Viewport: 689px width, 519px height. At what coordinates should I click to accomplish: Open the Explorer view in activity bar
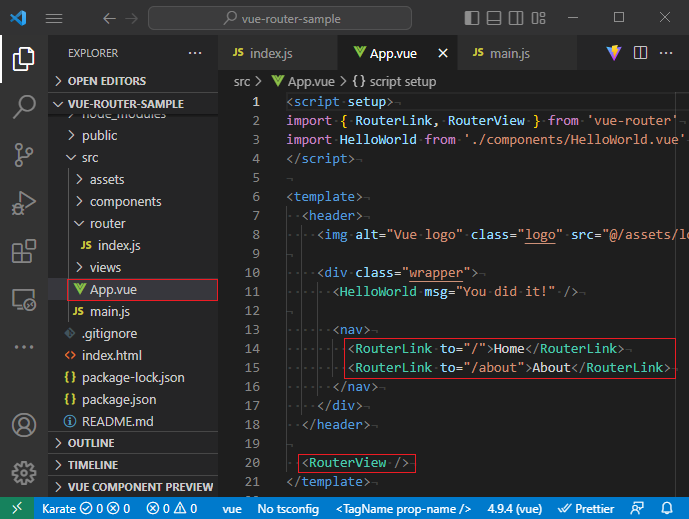point(24,59)
